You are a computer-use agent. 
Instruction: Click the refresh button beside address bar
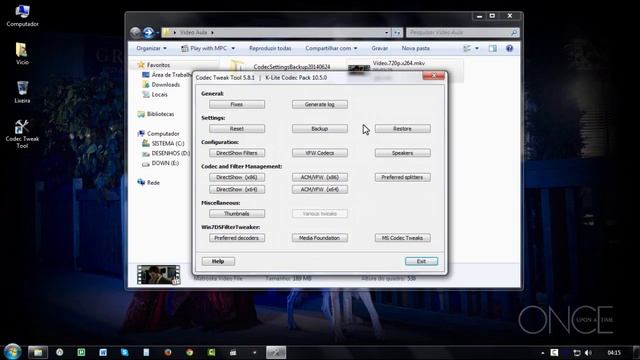397,32
